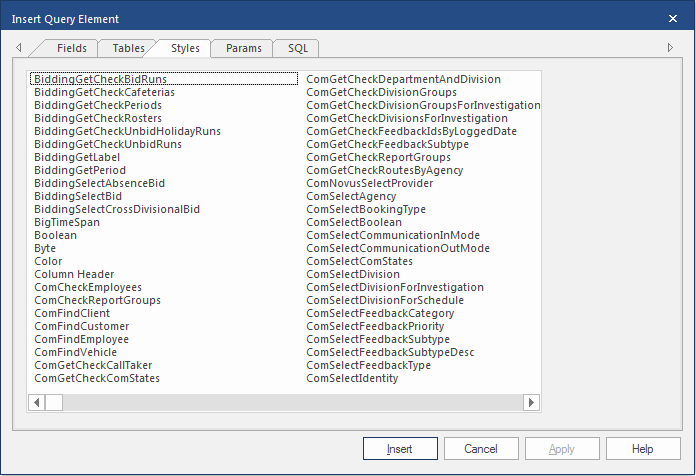Viewport: 696px width, 476px height.
Task: Select the Params tab
Action: (243, 48)
